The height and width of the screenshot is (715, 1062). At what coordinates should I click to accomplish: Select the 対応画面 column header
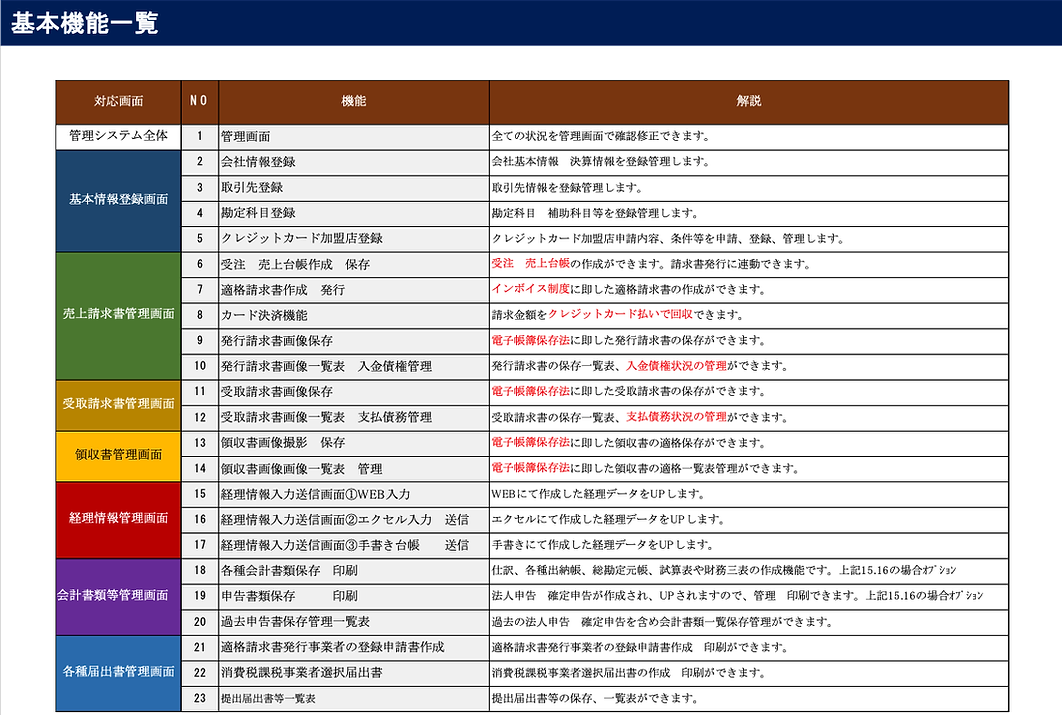(119, 102)
